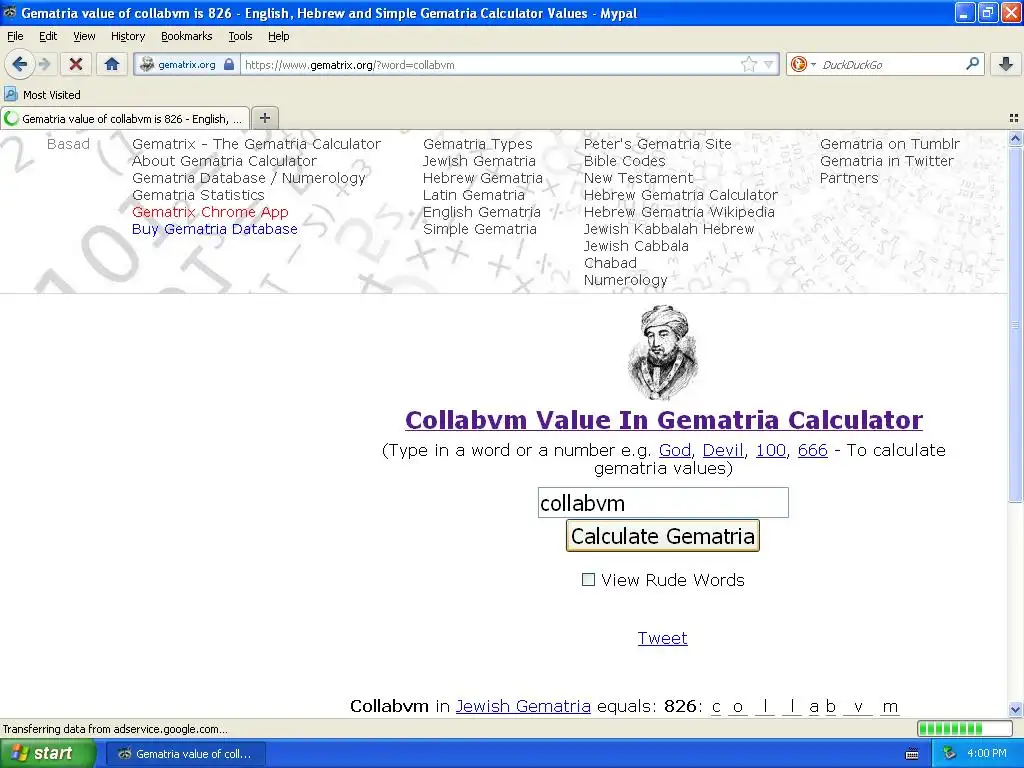The width and height of the screenshot is (1024, 768).
Task: Enable the View Rude Words checkbox
Action: click(x=588, y=579)
